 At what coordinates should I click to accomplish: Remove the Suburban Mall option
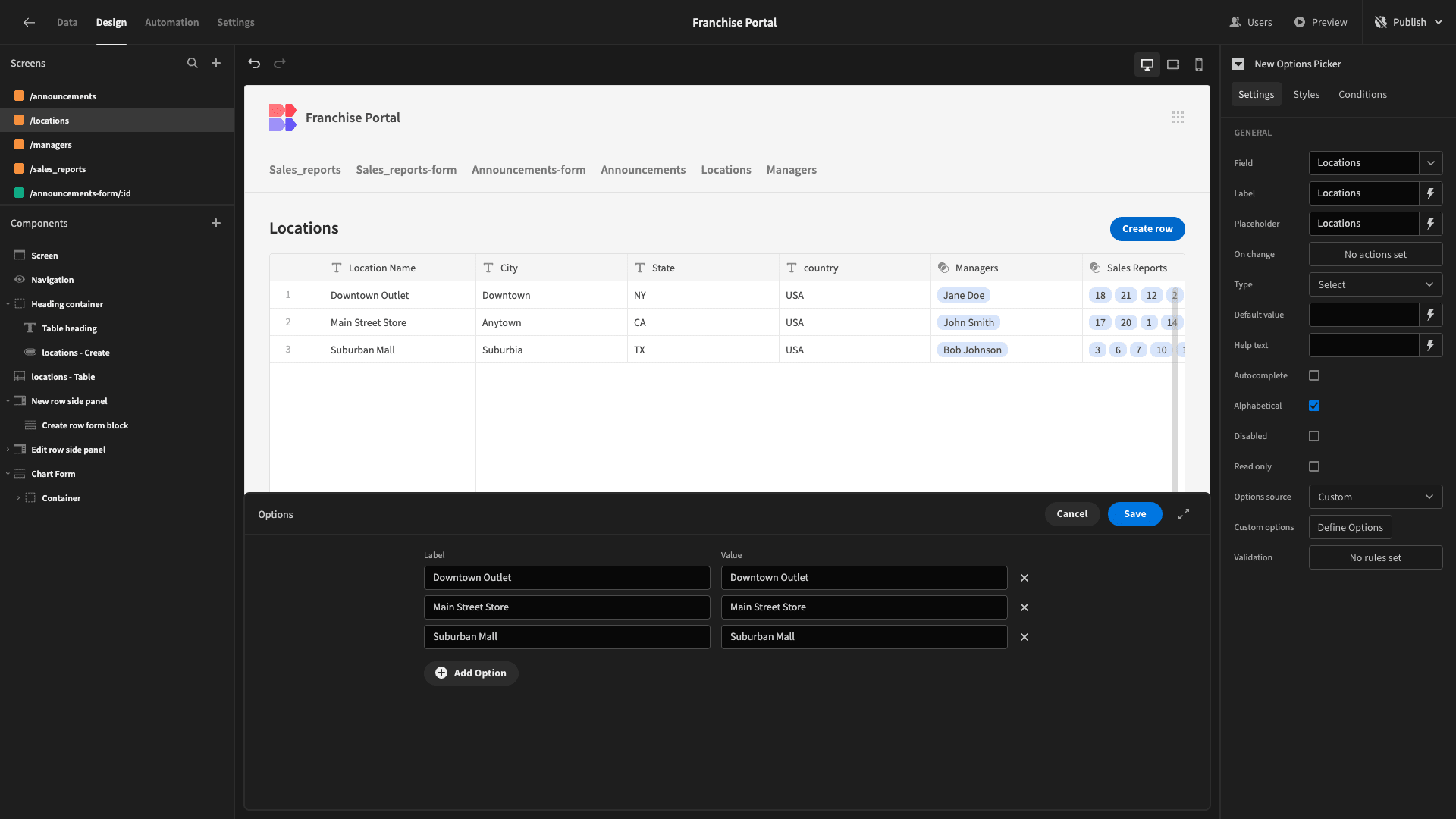point(1025,637)
